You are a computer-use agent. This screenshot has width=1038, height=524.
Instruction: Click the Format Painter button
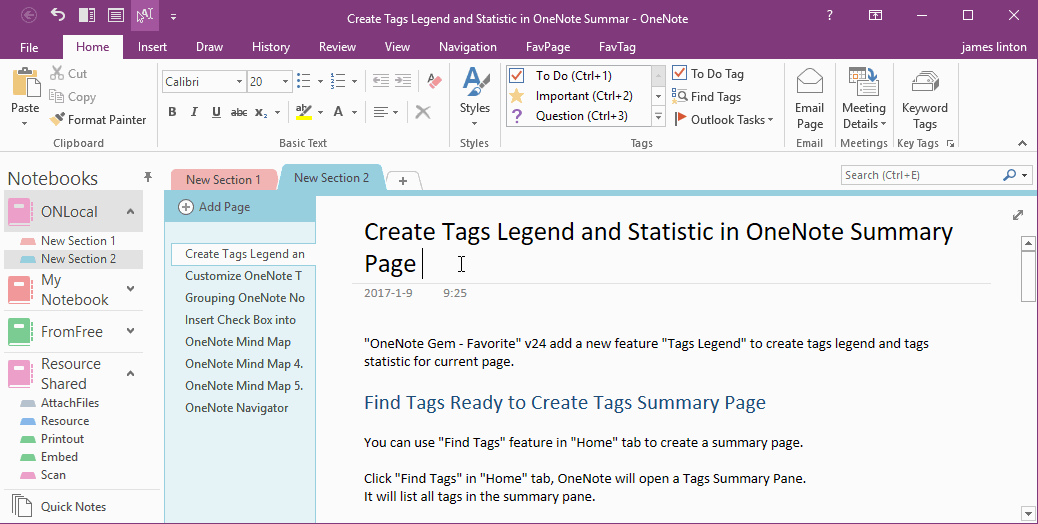pyautogui.click(x=98, y=119)
